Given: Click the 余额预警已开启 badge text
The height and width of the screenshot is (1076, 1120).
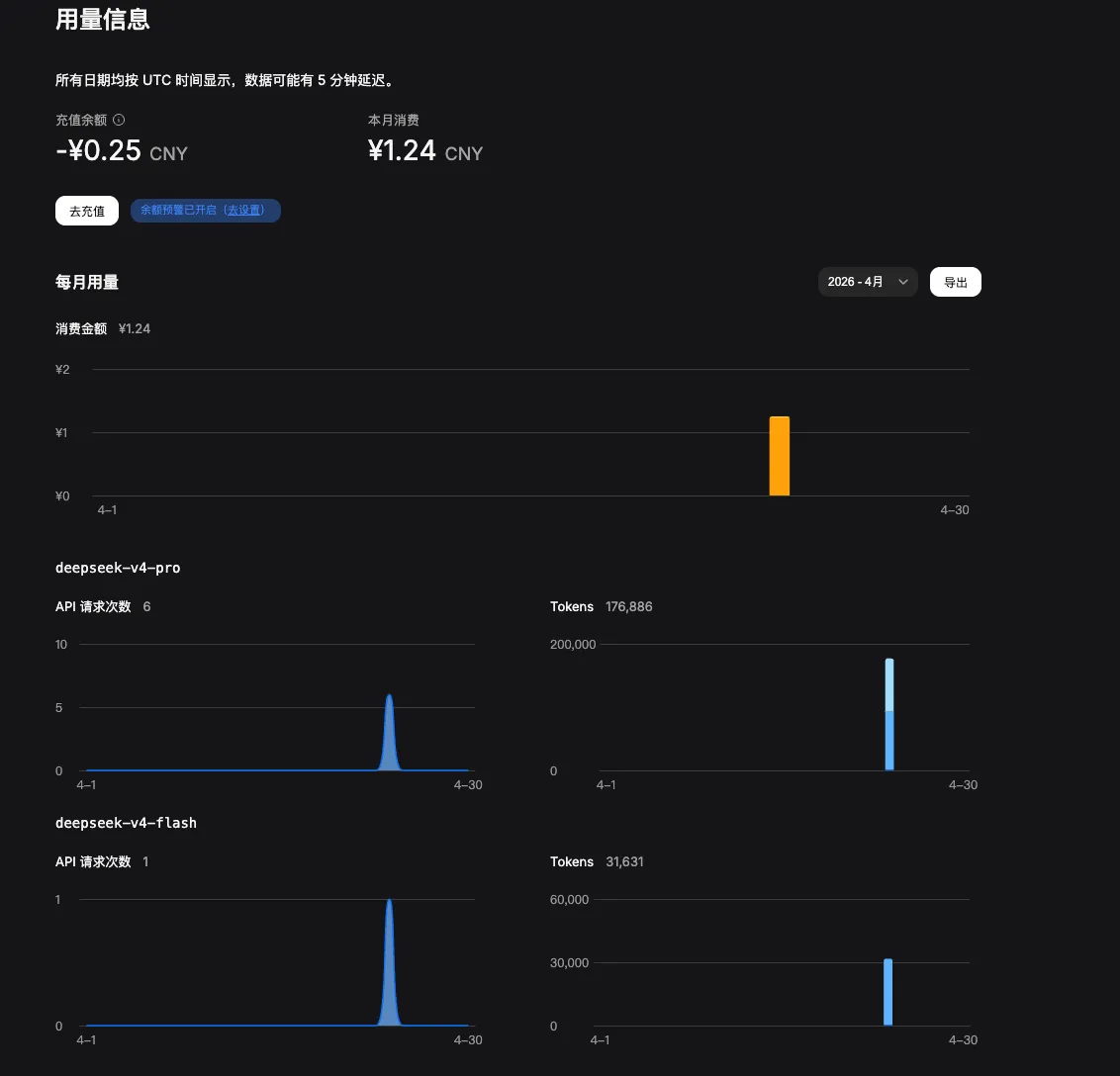Looking at the screenshot, I should coord(178,211).
